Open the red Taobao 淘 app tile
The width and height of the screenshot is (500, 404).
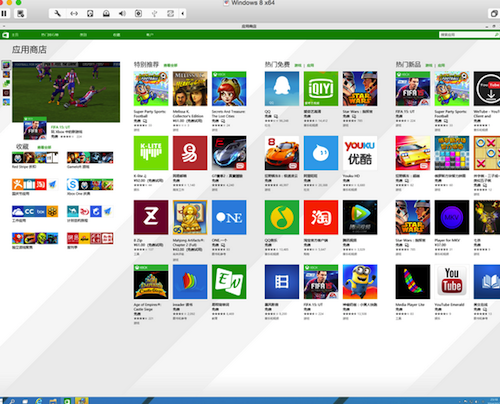pos(321,217)
